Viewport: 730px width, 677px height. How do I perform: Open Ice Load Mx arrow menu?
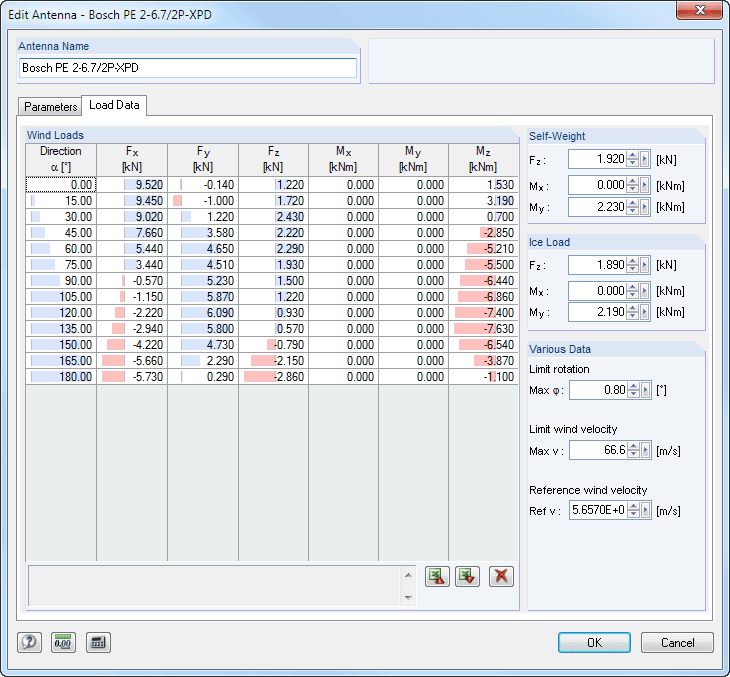point(645,291)
